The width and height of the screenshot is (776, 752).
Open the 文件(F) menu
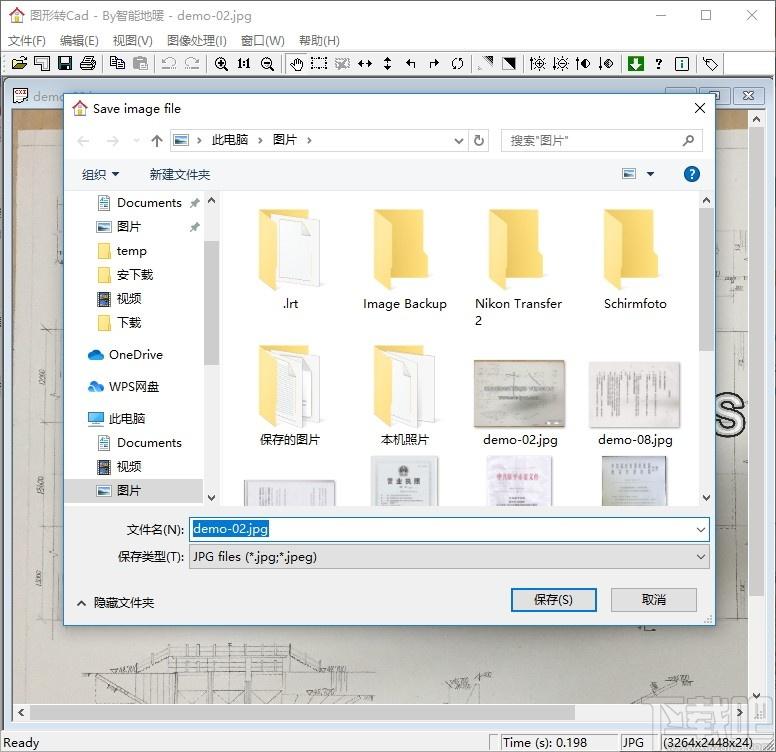tap(27, 41)
